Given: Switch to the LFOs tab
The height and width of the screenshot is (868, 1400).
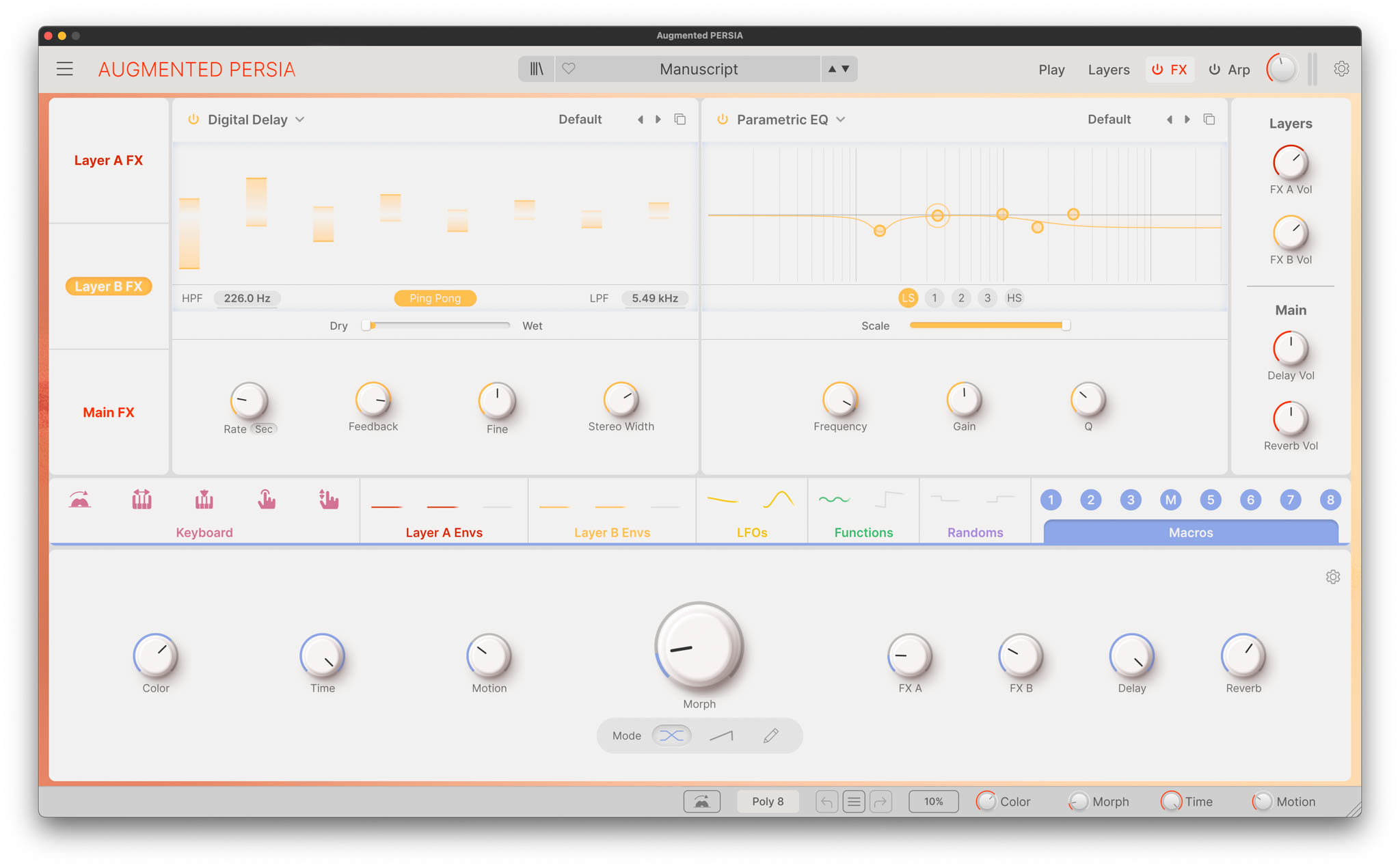Looking at the screenshot, I should coord(751,532).
